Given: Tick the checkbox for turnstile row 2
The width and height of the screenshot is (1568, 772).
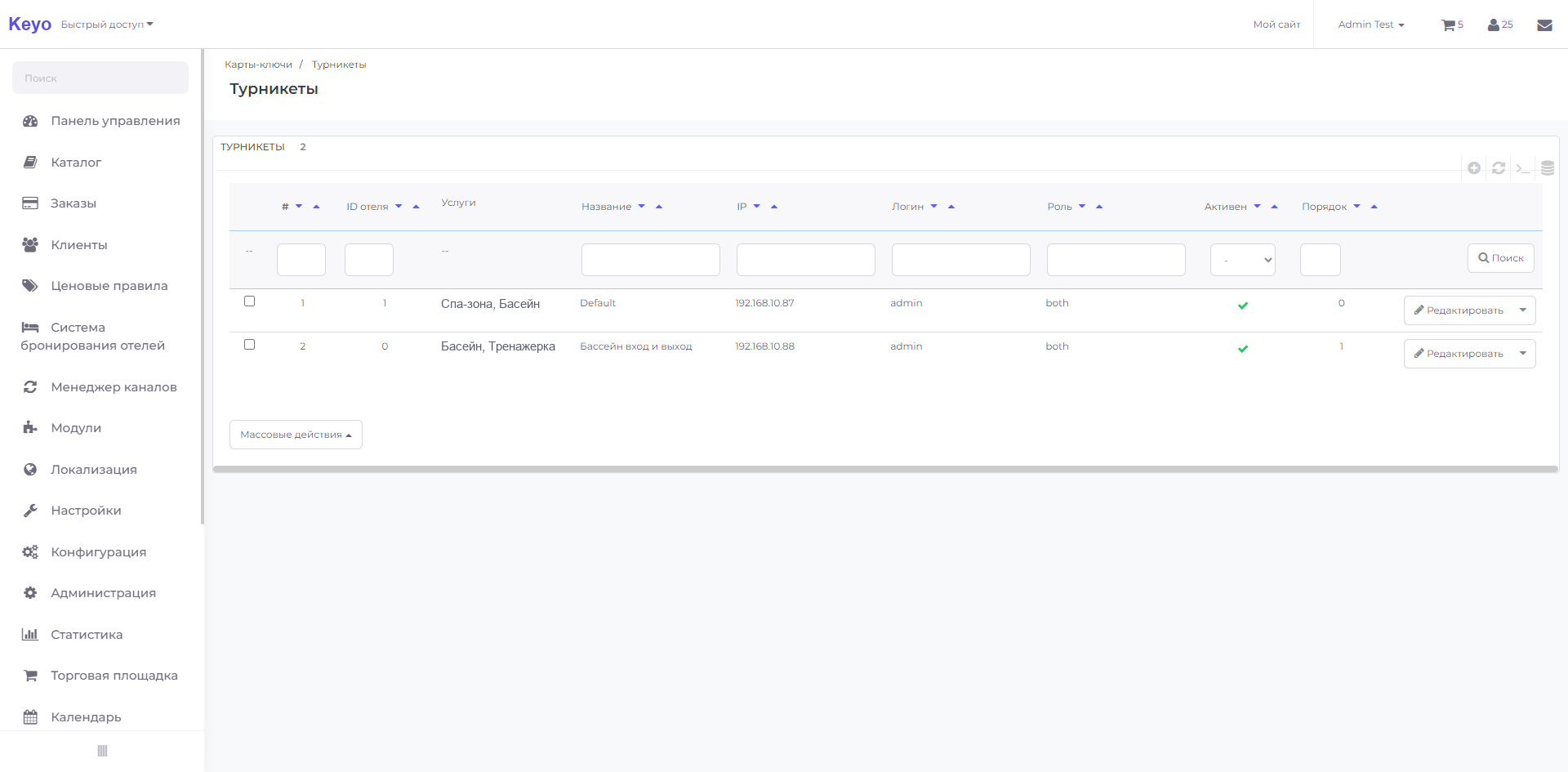Looking at the screenshot, I should click(x=250, y=345).
